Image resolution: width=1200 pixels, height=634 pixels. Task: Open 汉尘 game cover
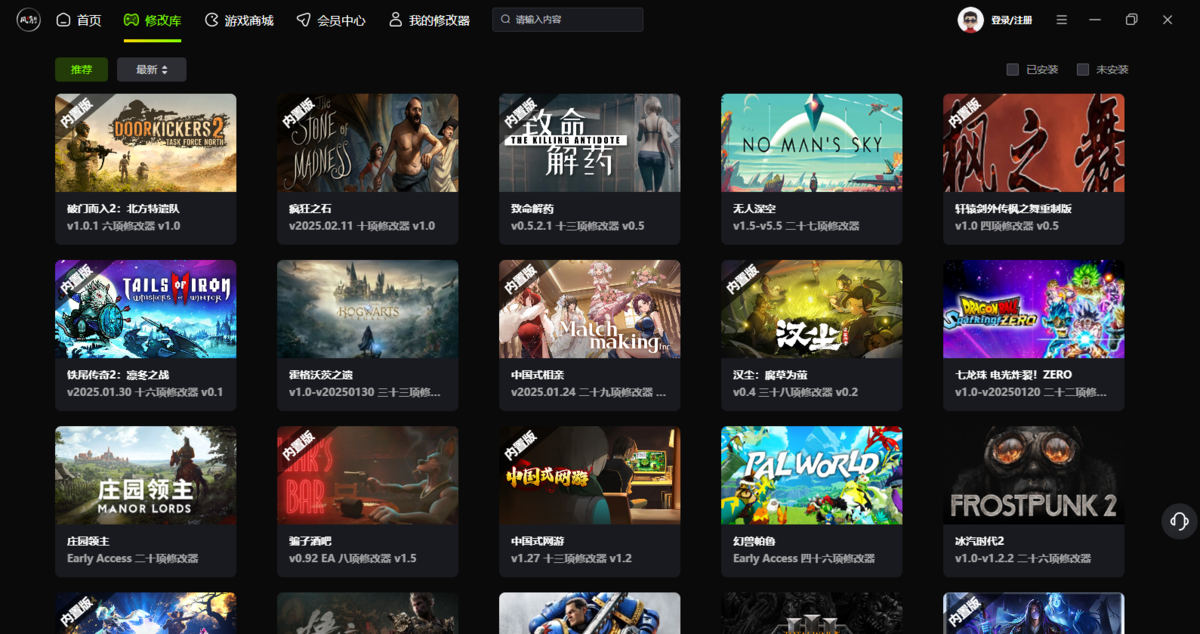coord(812,309)
